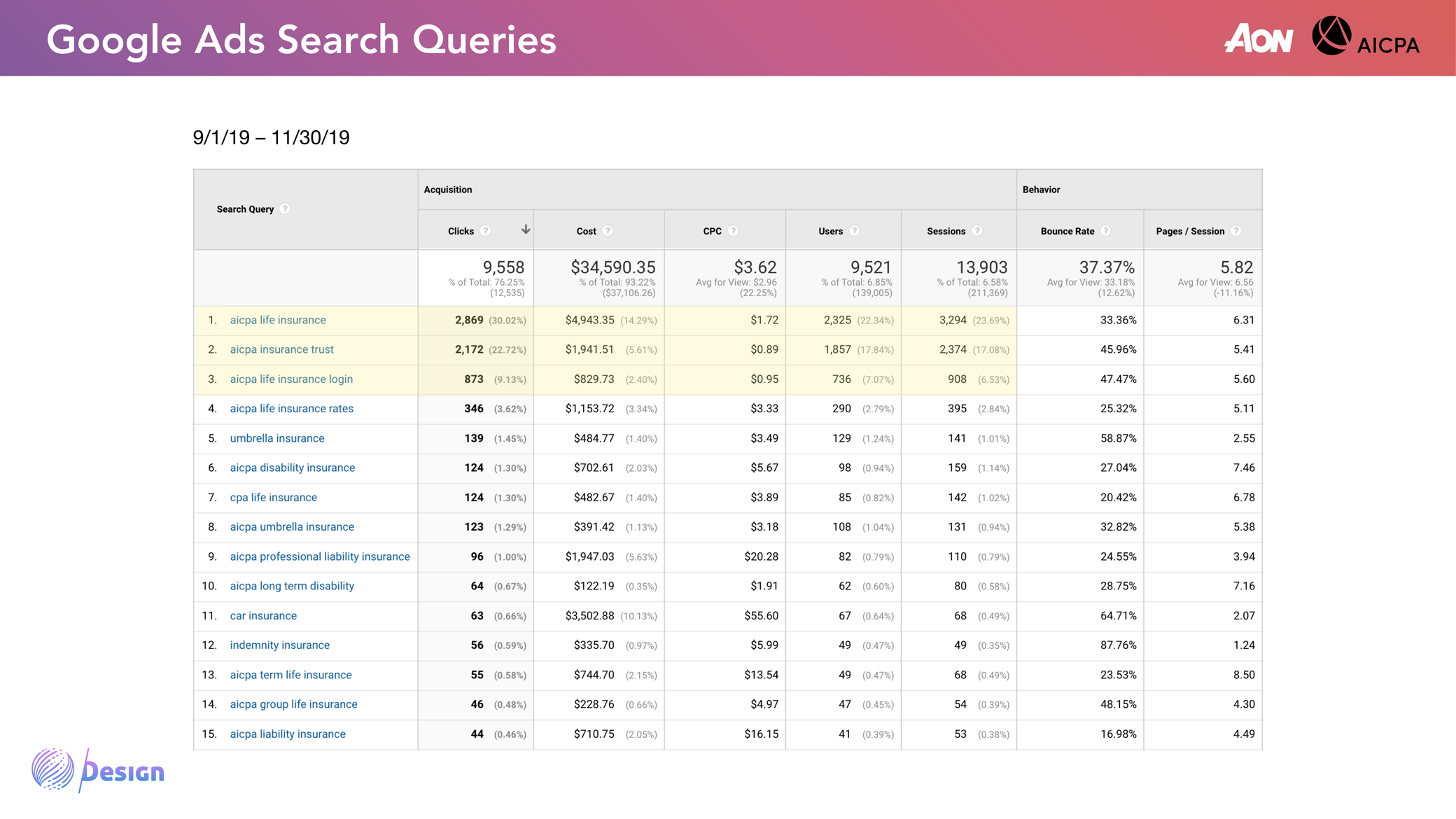Toggle the Clicks sort descending arrow

pos(525,230)
